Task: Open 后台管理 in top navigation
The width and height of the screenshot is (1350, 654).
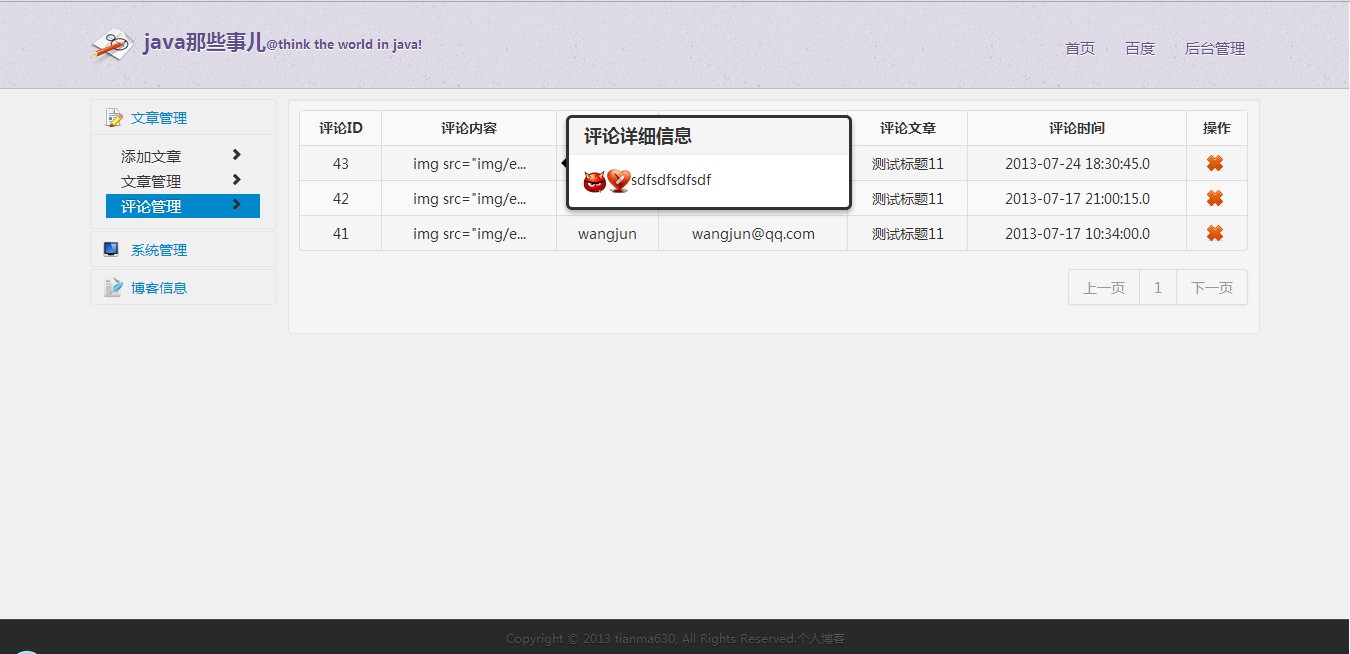Action: pyautogui.click(x=1215, y=48)
